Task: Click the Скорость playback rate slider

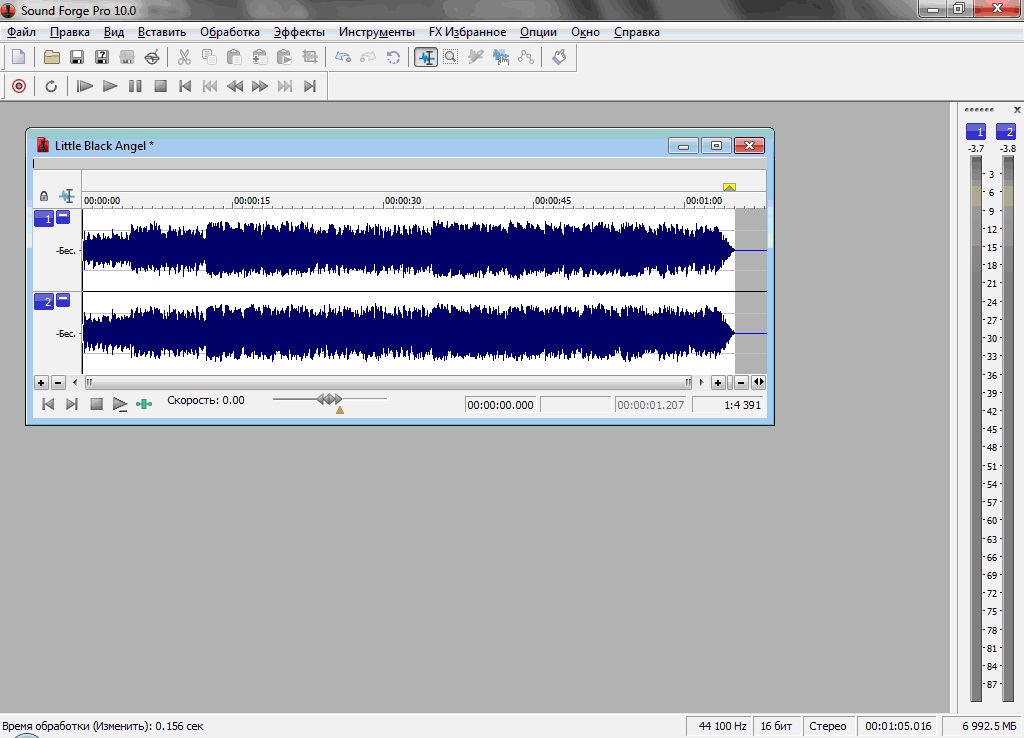Action: (330, 400)
